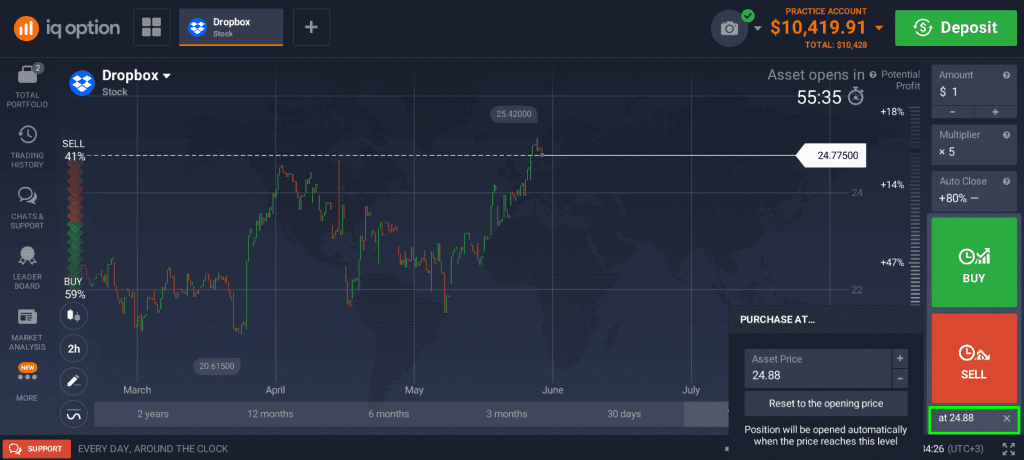Image resolution: width=1024 pixels, height=460 pixels.
Task: Open the indicators wave icon
Action: tap(73, 414)
